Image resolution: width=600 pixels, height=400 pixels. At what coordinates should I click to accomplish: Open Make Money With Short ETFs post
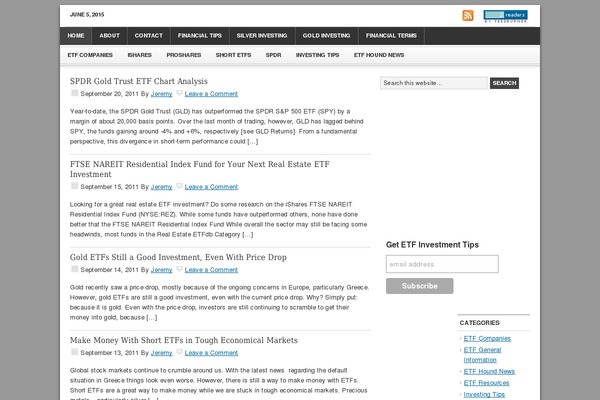(x=184, y=340)
